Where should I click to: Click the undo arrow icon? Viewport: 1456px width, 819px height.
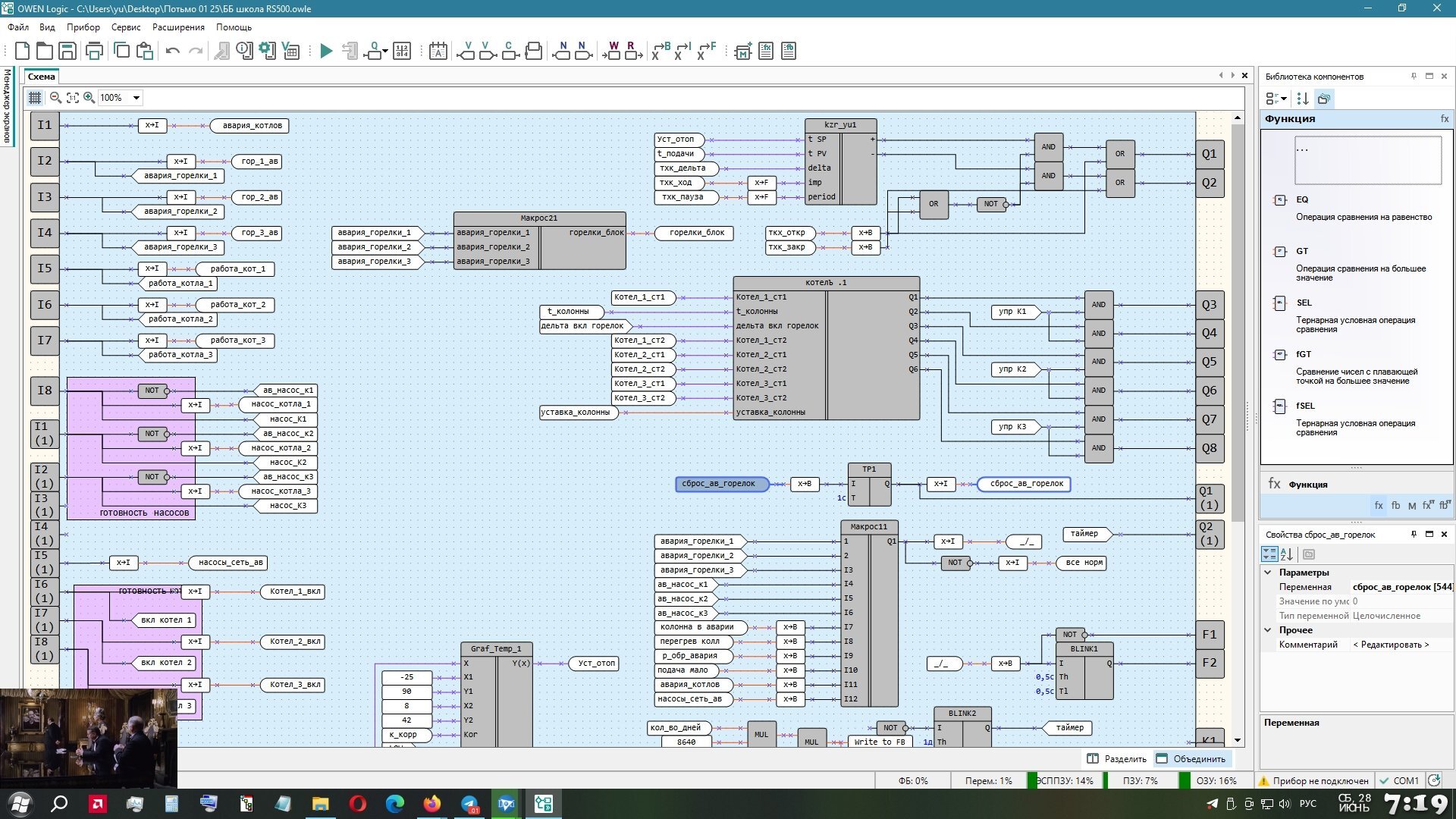coord(172,51)
